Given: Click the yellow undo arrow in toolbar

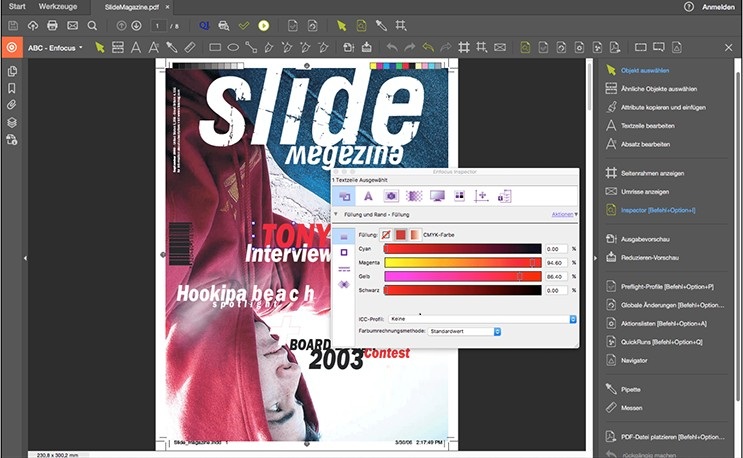Looking at the screenshot, I should [x=428, y=47].
